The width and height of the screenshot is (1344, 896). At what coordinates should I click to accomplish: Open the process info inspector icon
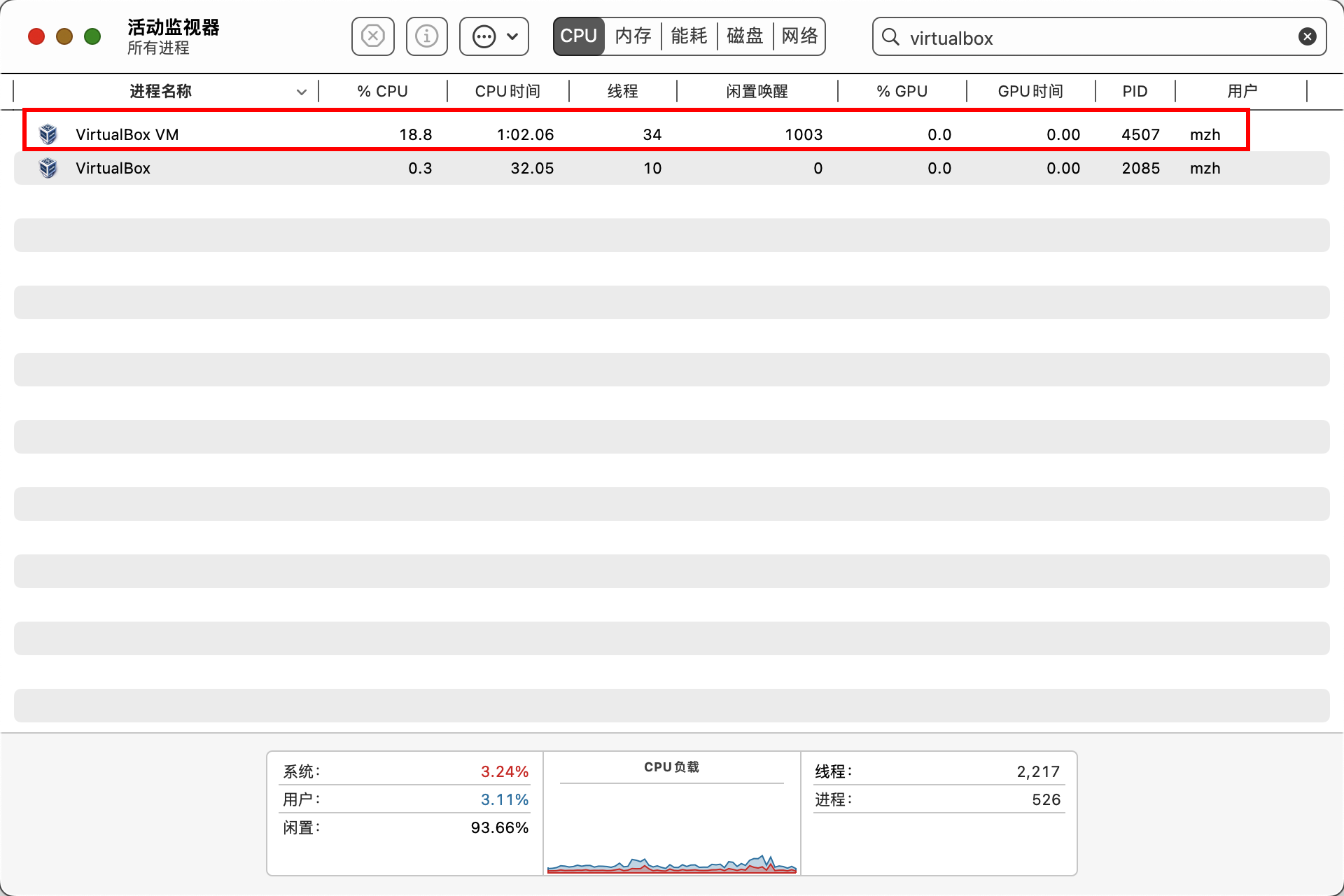click(427, 36)
